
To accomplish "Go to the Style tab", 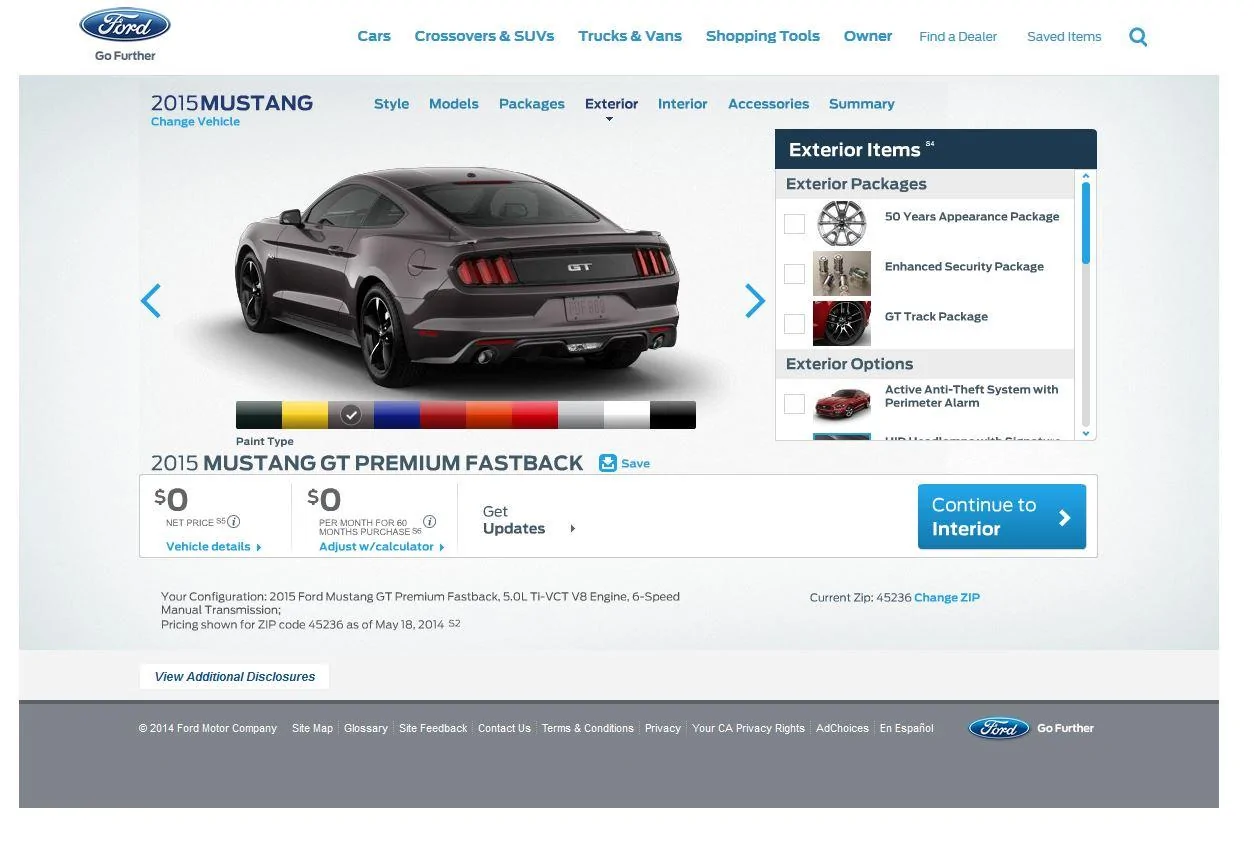I will pyautogui.click(x=391, y=104).
